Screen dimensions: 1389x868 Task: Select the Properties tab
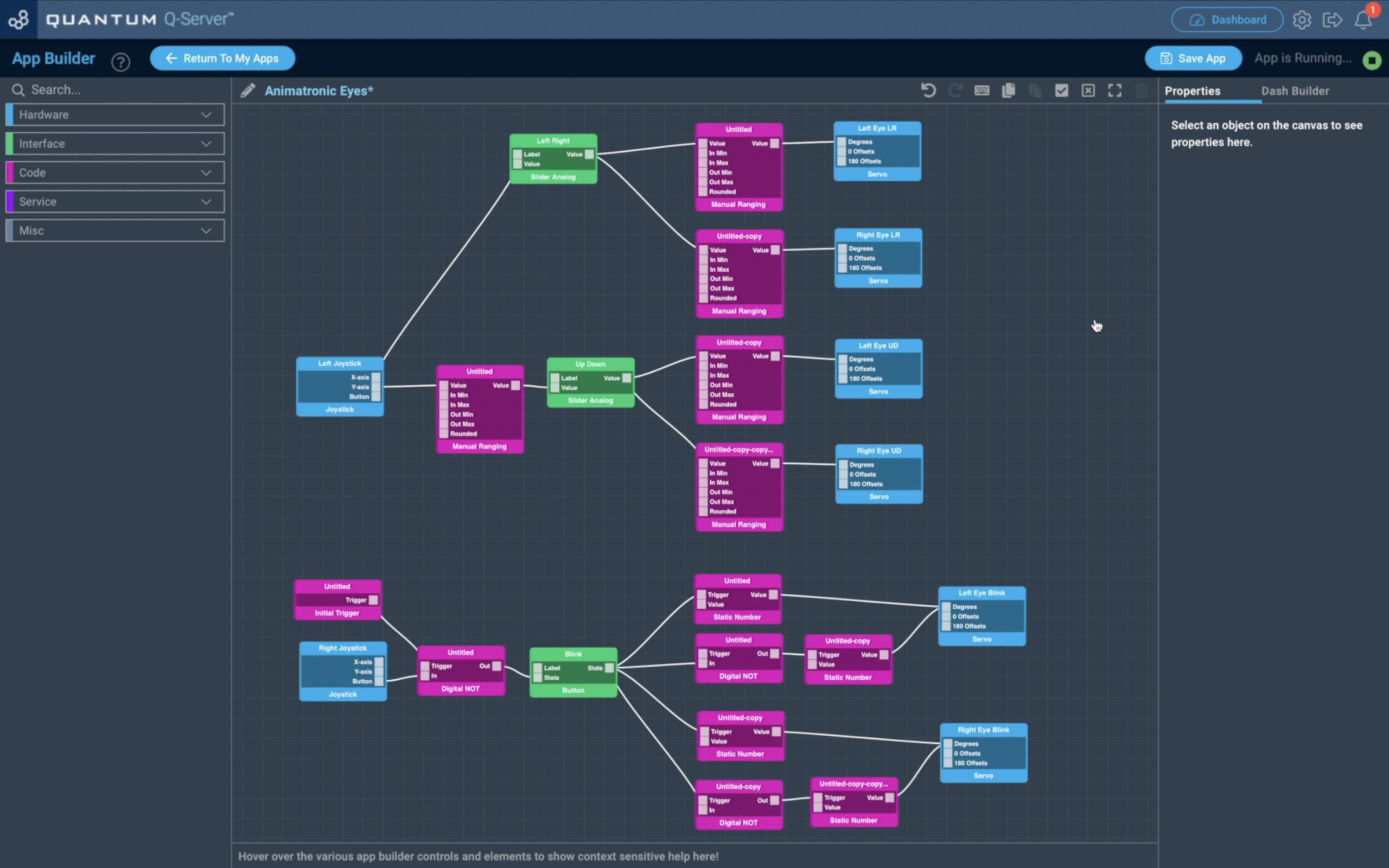point(1192,91)
